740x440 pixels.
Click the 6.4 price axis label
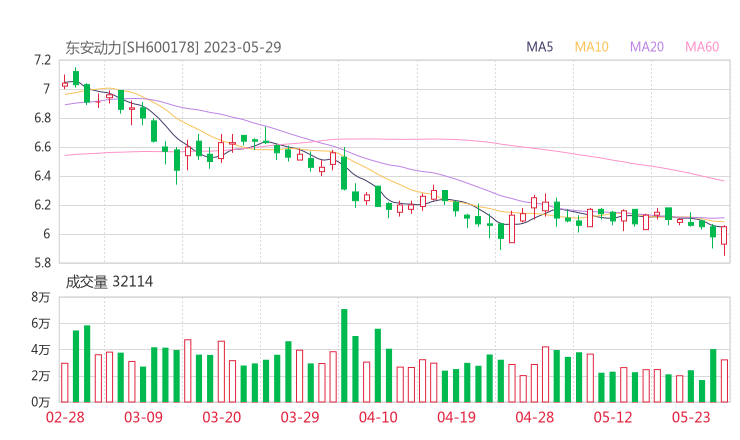(40, 176)
